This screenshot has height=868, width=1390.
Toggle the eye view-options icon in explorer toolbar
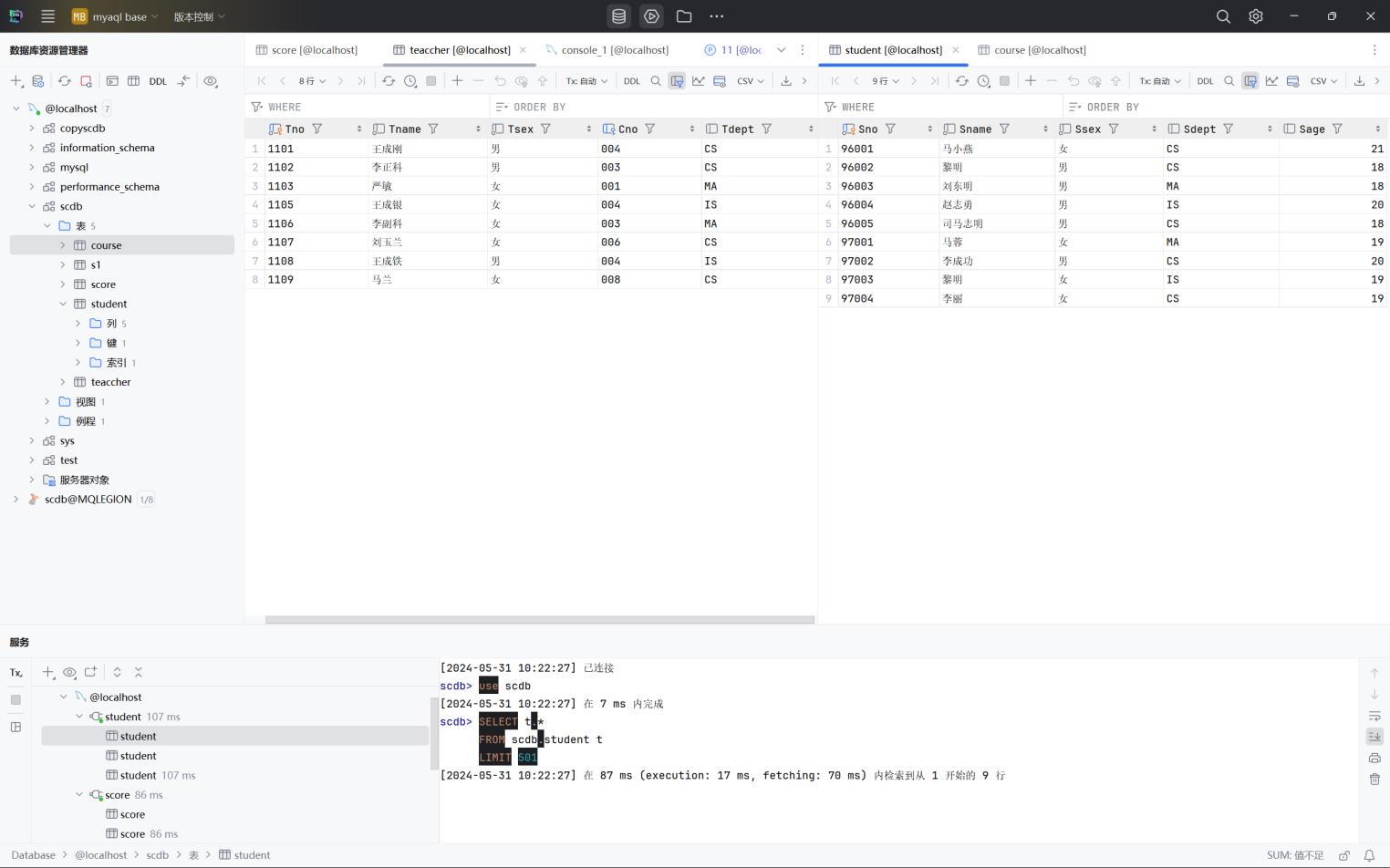coord(211,81)
